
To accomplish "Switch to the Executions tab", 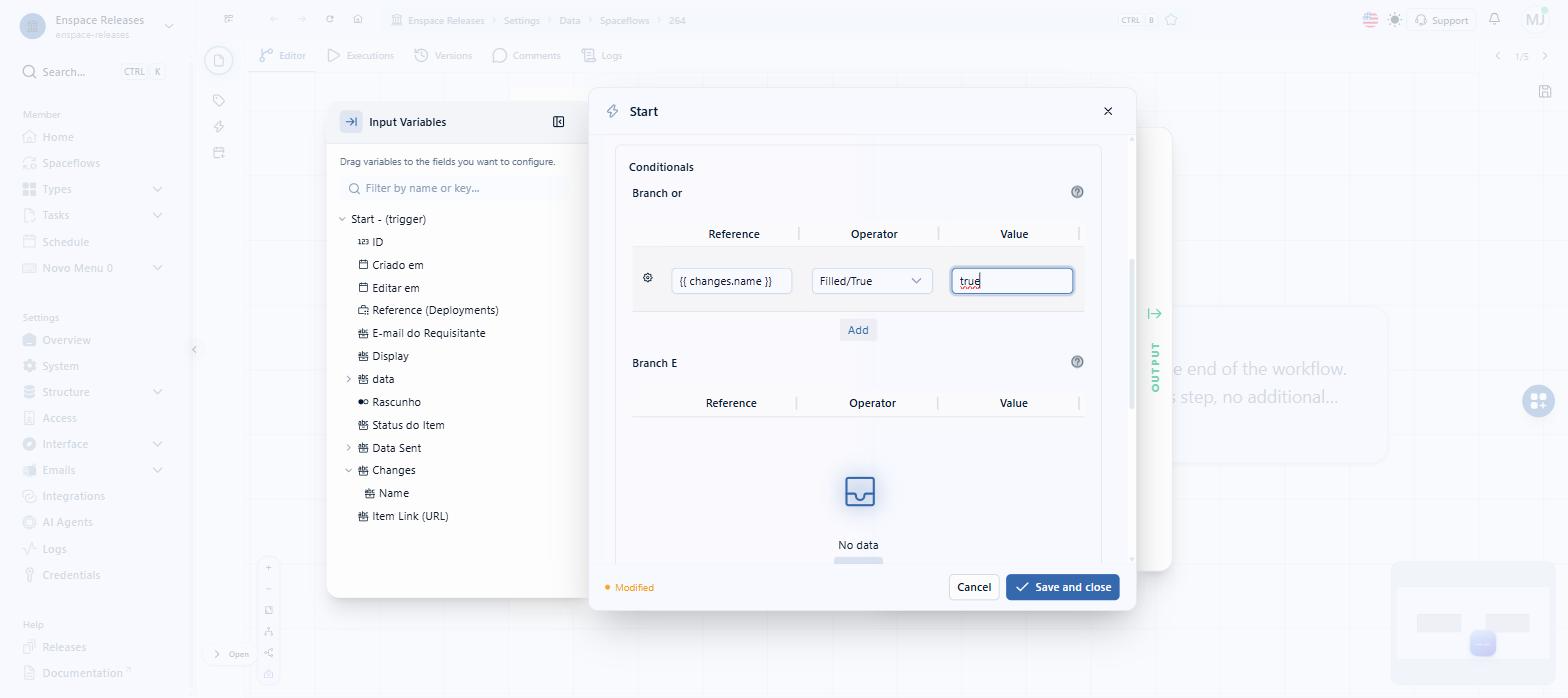I will 360,55.
